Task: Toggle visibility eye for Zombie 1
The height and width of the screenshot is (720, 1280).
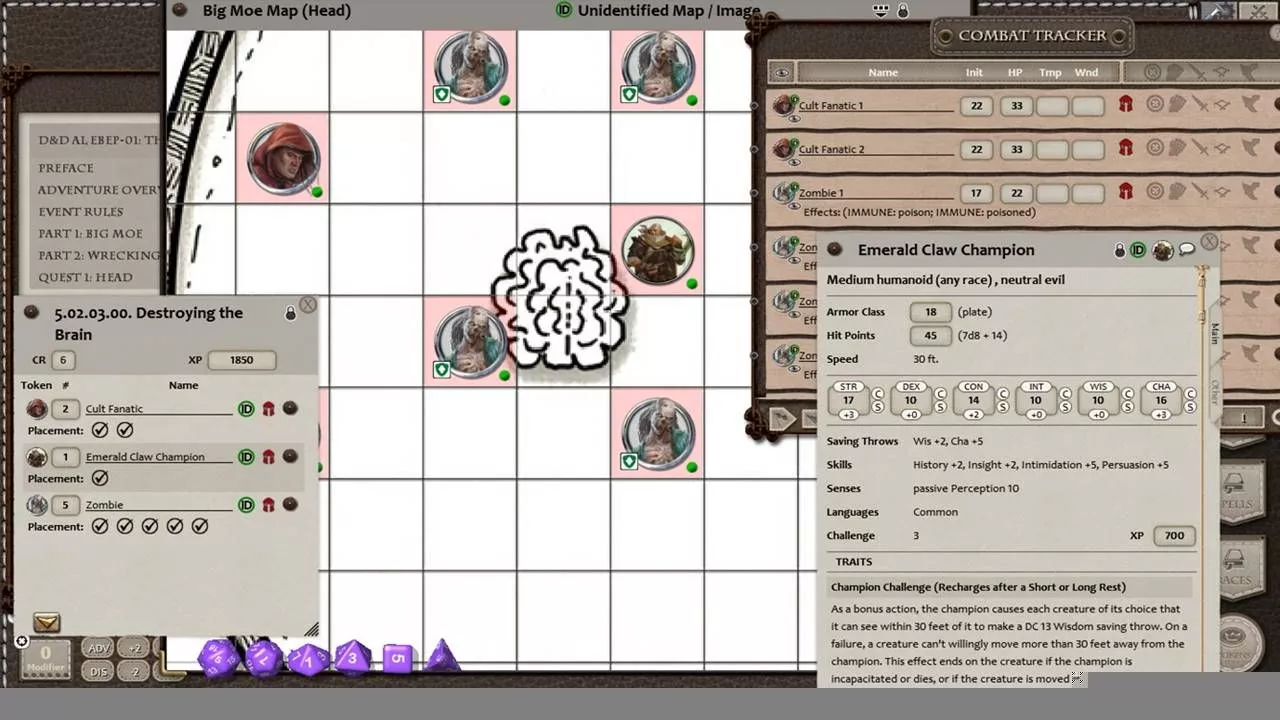Action: pos(794,206)
